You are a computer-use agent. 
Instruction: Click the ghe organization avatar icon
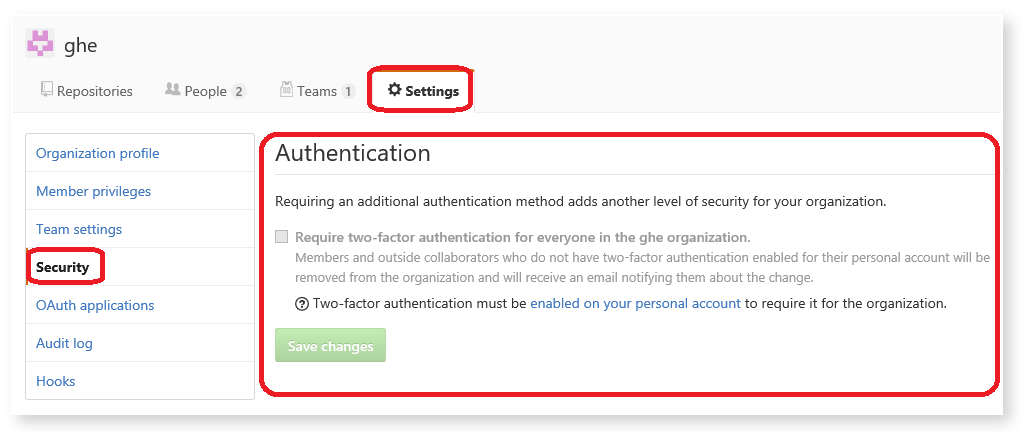(x=40, y=44)
